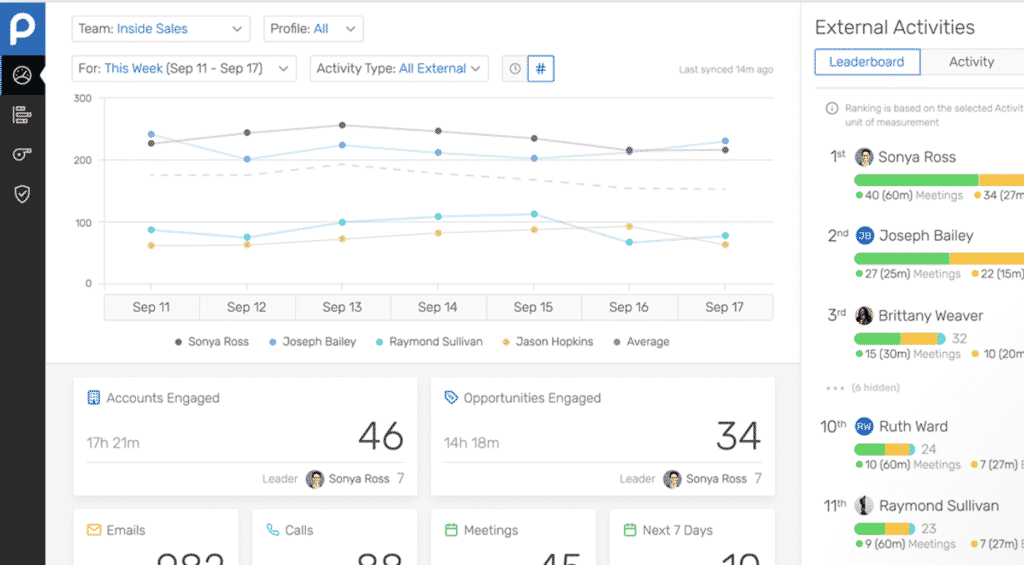Screen dimensions: 1024x565
Task: Click Raymond Sullivan avatar in leaderboard
Action: tap(864, 506)
